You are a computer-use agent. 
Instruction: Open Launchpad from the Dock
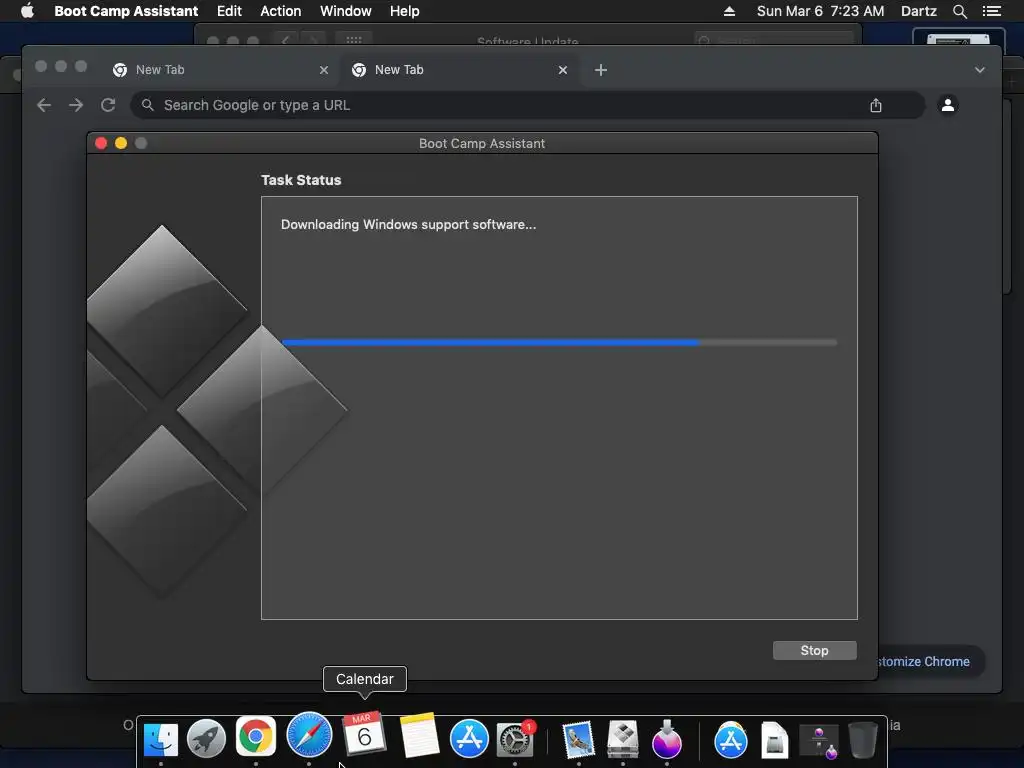click(207, 739)
